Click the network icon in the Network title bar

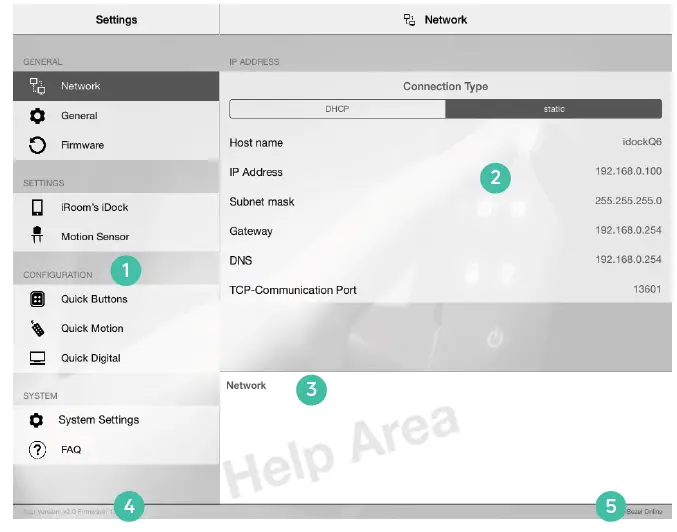pos(409,20)
